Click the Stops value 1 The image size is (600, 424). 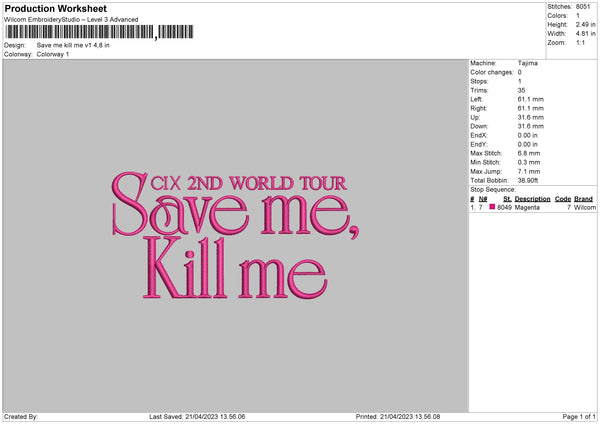[x=519, y=81]
